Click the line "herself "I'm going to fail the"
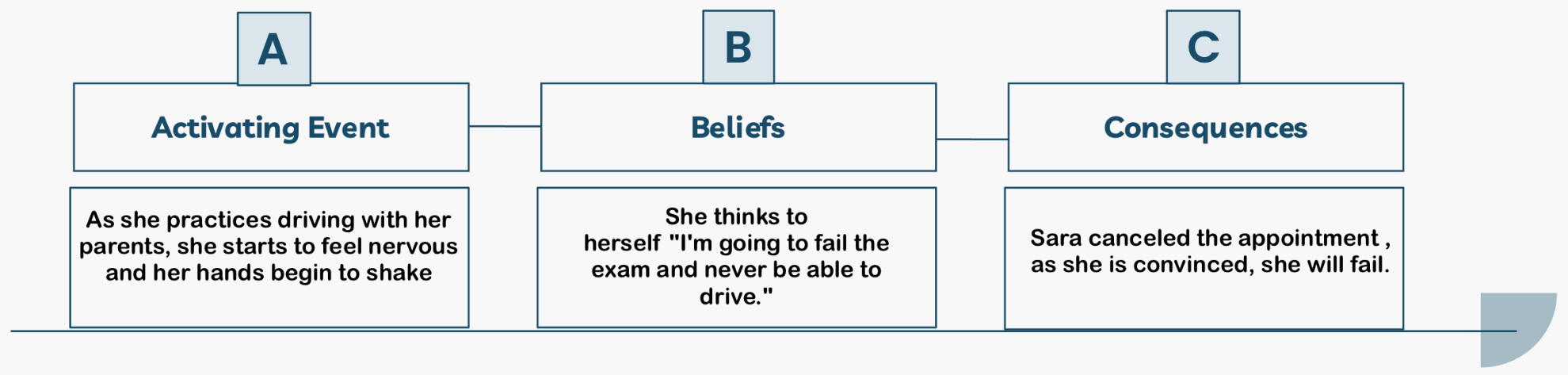The height and width of the screenshot is (375, 1568). click(736, 243)
